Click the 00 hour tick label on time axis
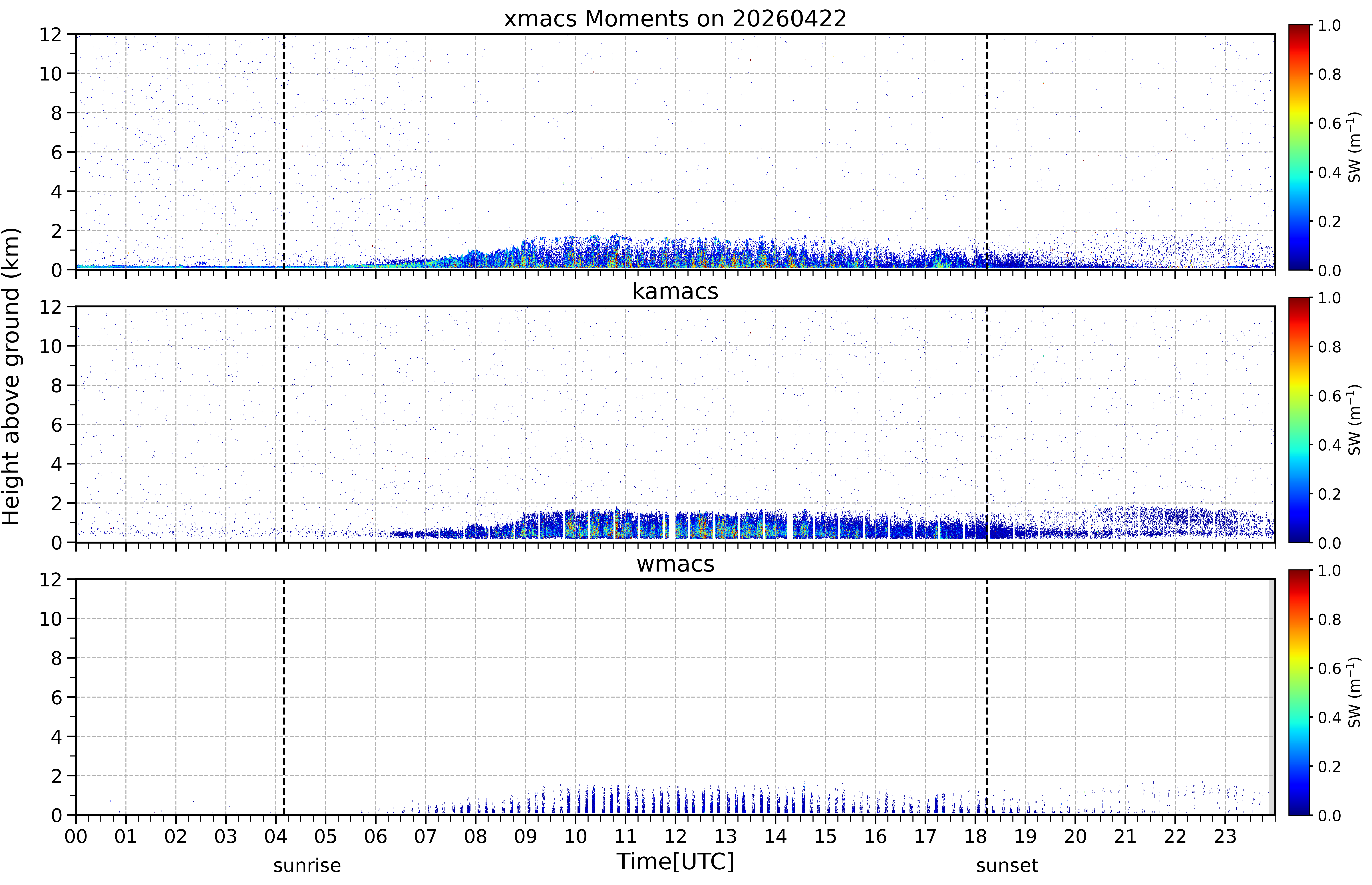The height and width of the screenshot is (885, 1372). point(76,836)
